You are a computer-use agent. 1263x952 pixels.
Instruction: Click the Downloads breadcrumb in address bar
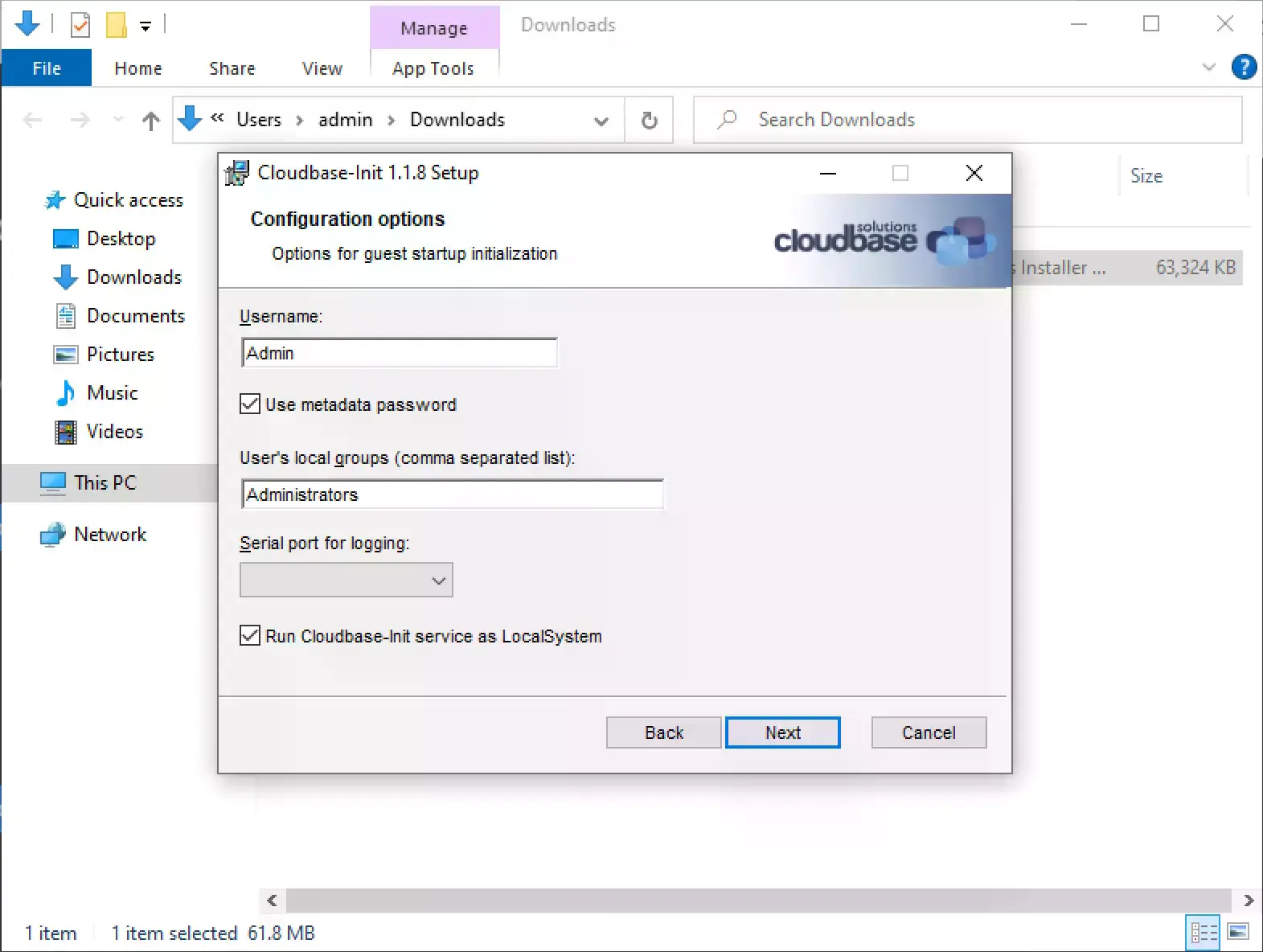457,120
